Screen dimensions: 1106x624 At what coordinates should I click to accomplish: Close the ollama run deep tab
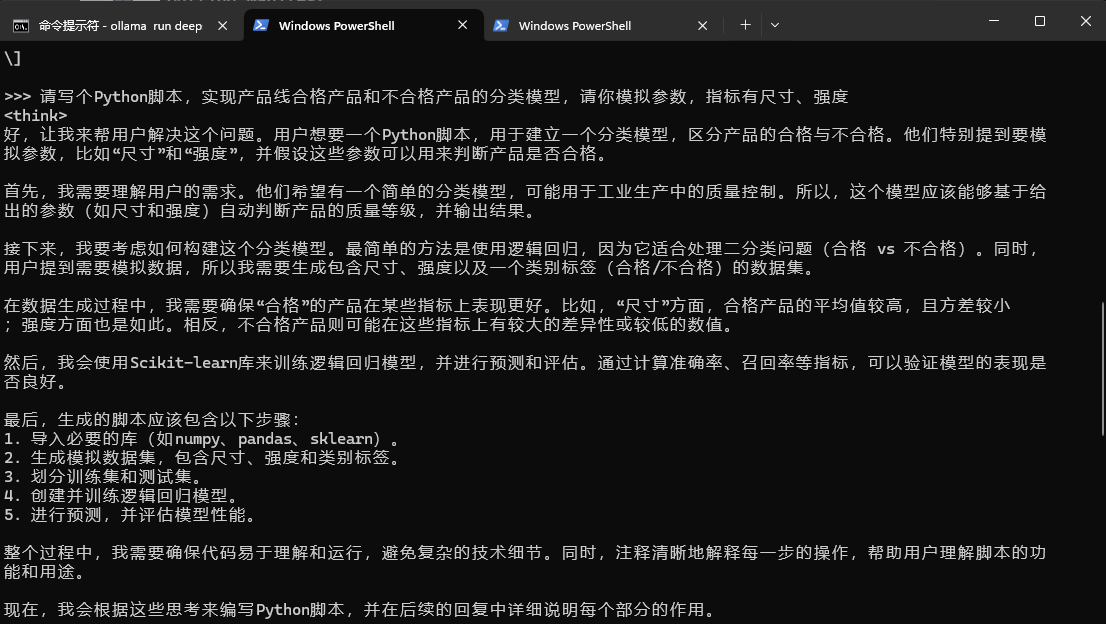[222, 25]
